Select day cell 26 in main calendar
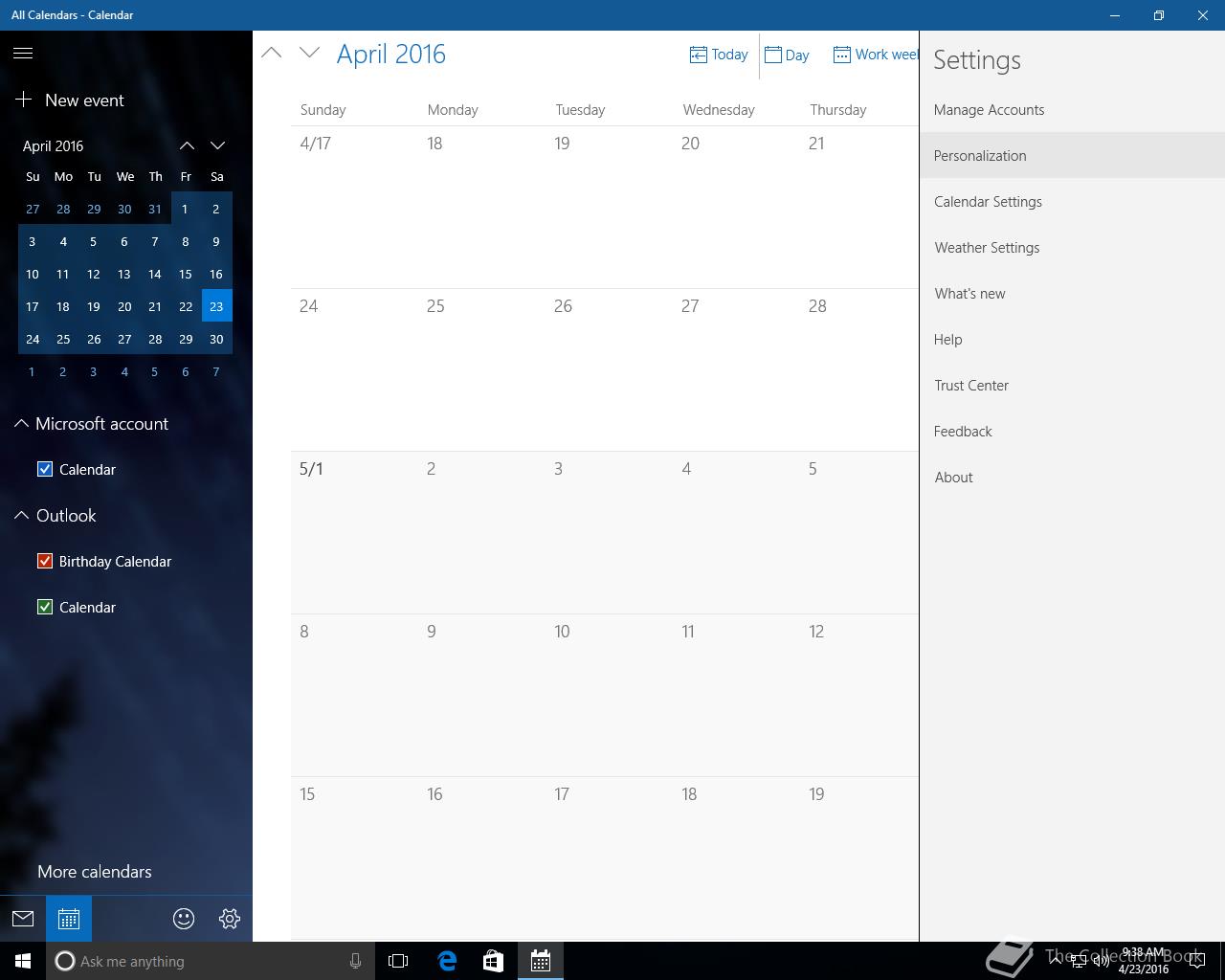1225x980 pixels. tap(610, 369)
